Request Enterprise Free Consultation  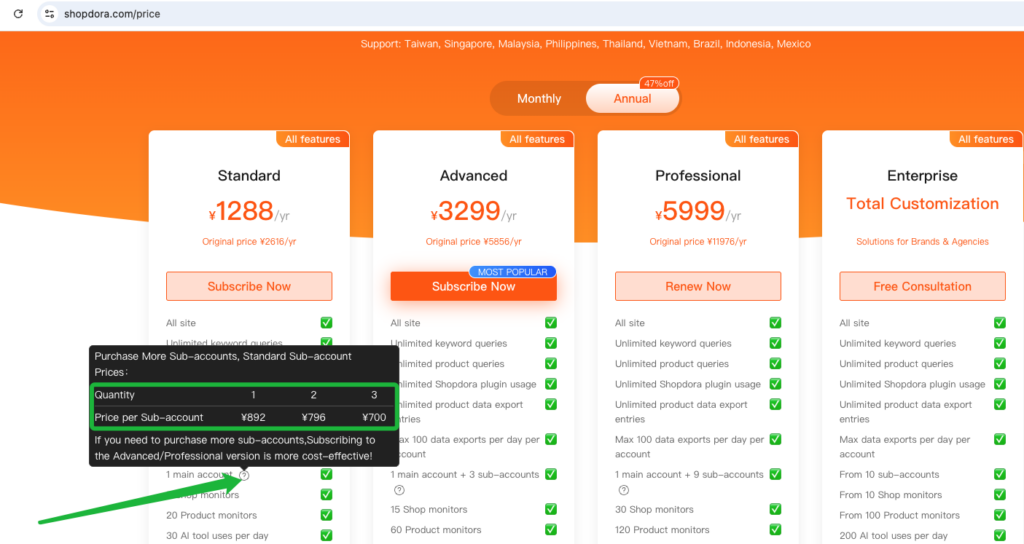click(x=922, y=286)
